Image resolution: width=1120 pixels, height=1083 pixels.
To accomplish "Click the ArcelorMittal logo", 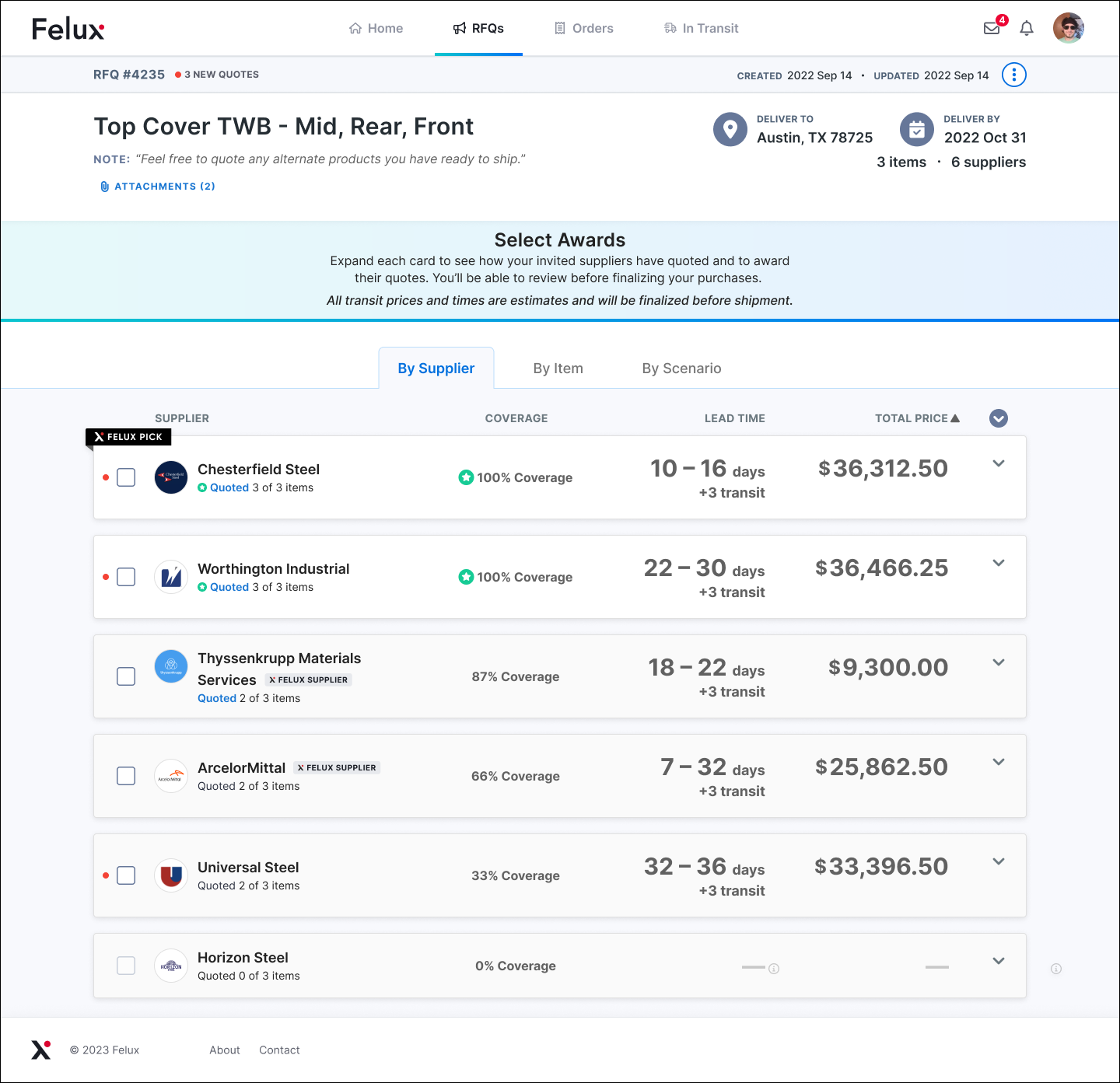I will coord(171,776).
